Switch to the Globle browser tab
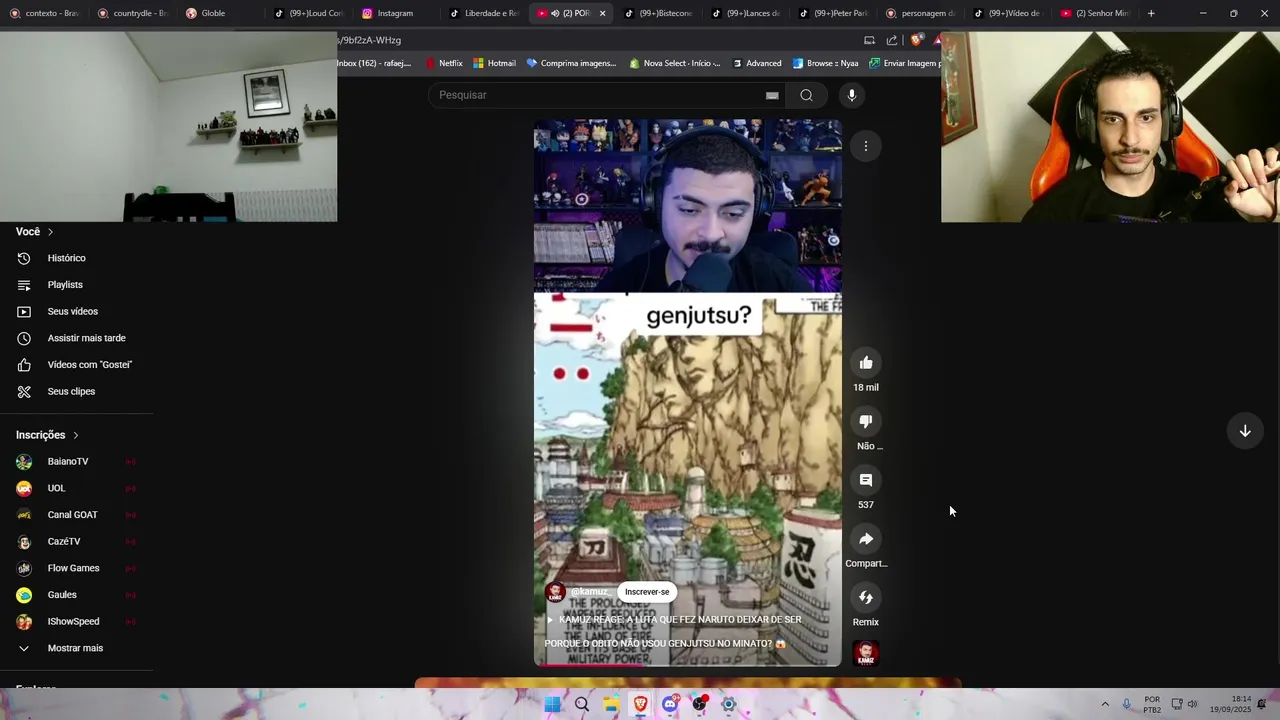This screenshot has width=1280, height=720. 220,13
